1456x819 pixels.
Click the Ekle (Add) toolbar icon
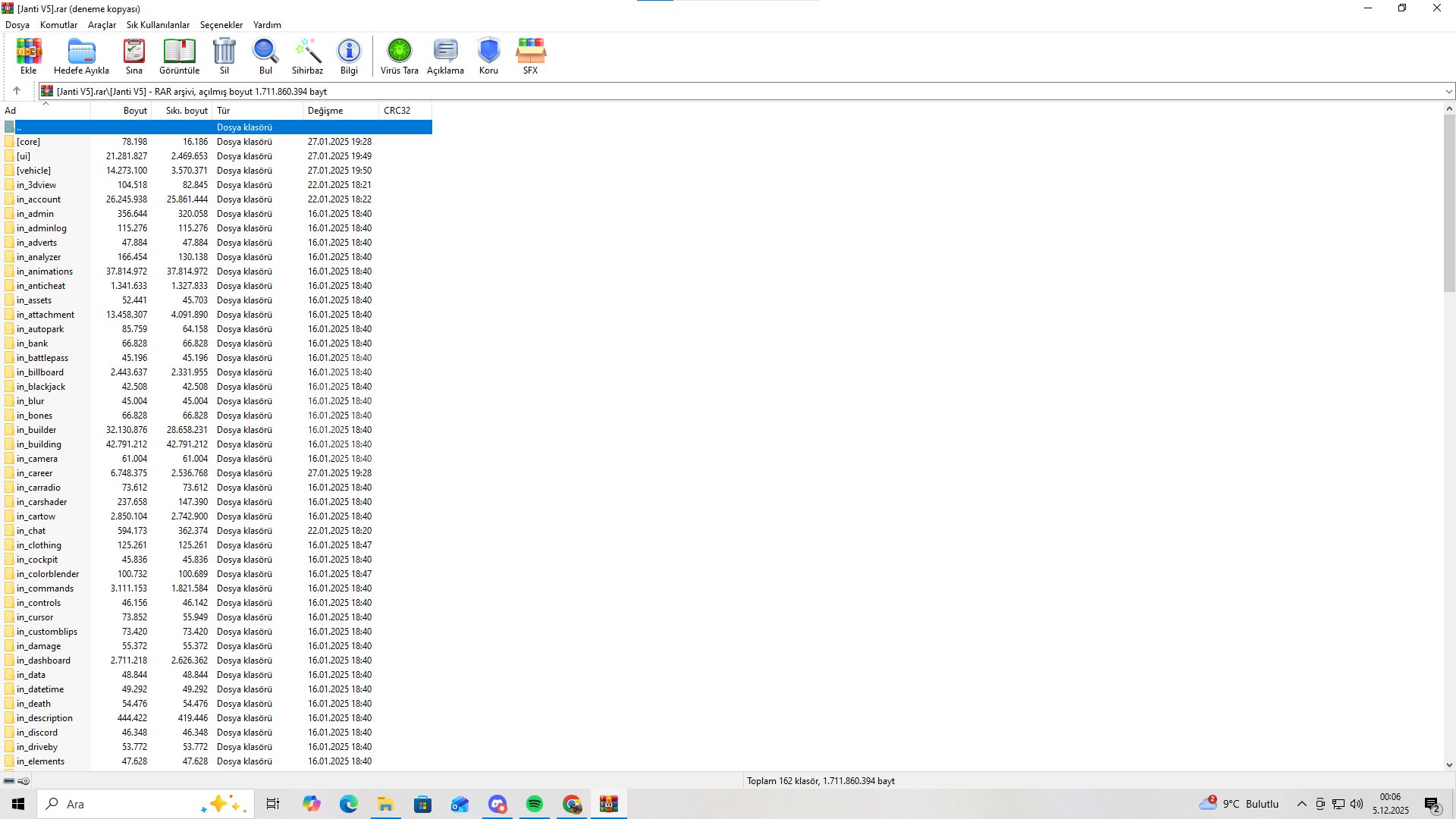29,56
